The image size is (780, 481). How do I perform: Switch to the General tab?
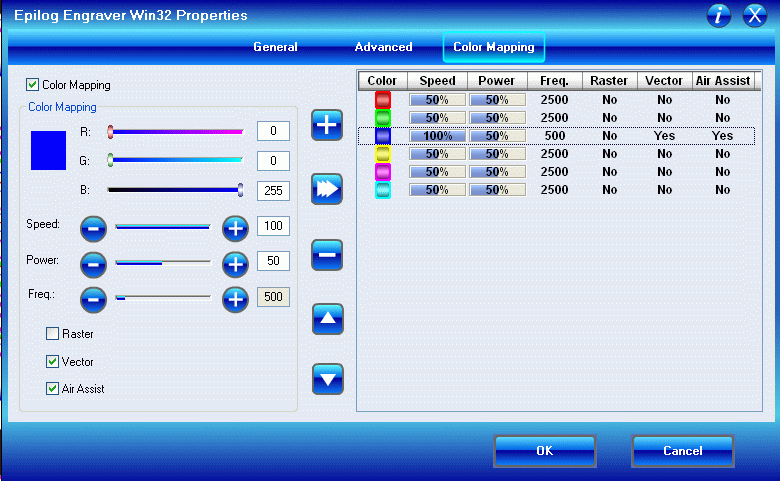(275, 47)
